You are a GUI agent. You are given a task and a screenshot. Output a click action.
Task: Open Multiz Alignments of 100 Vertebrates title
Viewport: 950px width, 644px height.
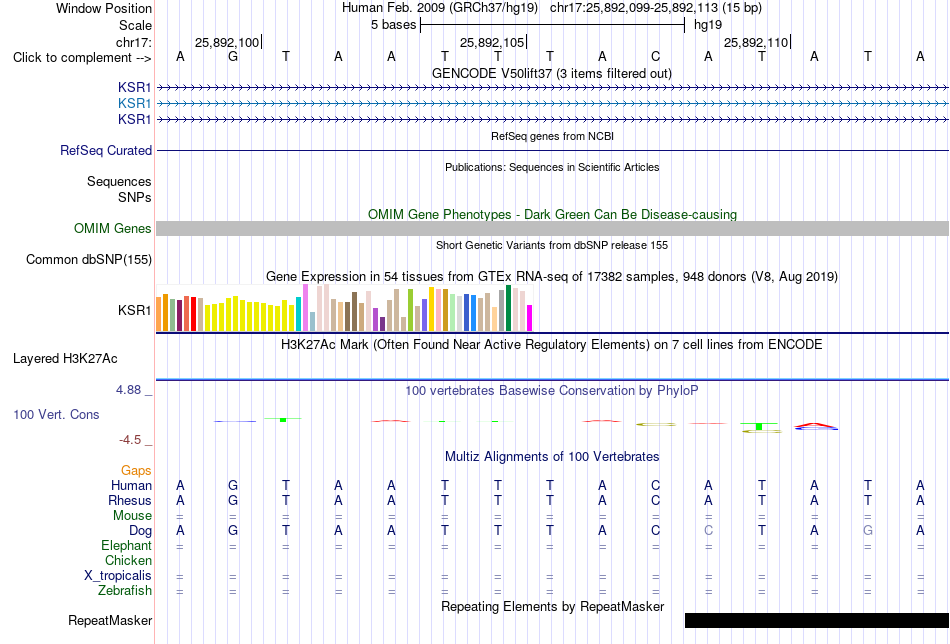(x=552, y=457)
